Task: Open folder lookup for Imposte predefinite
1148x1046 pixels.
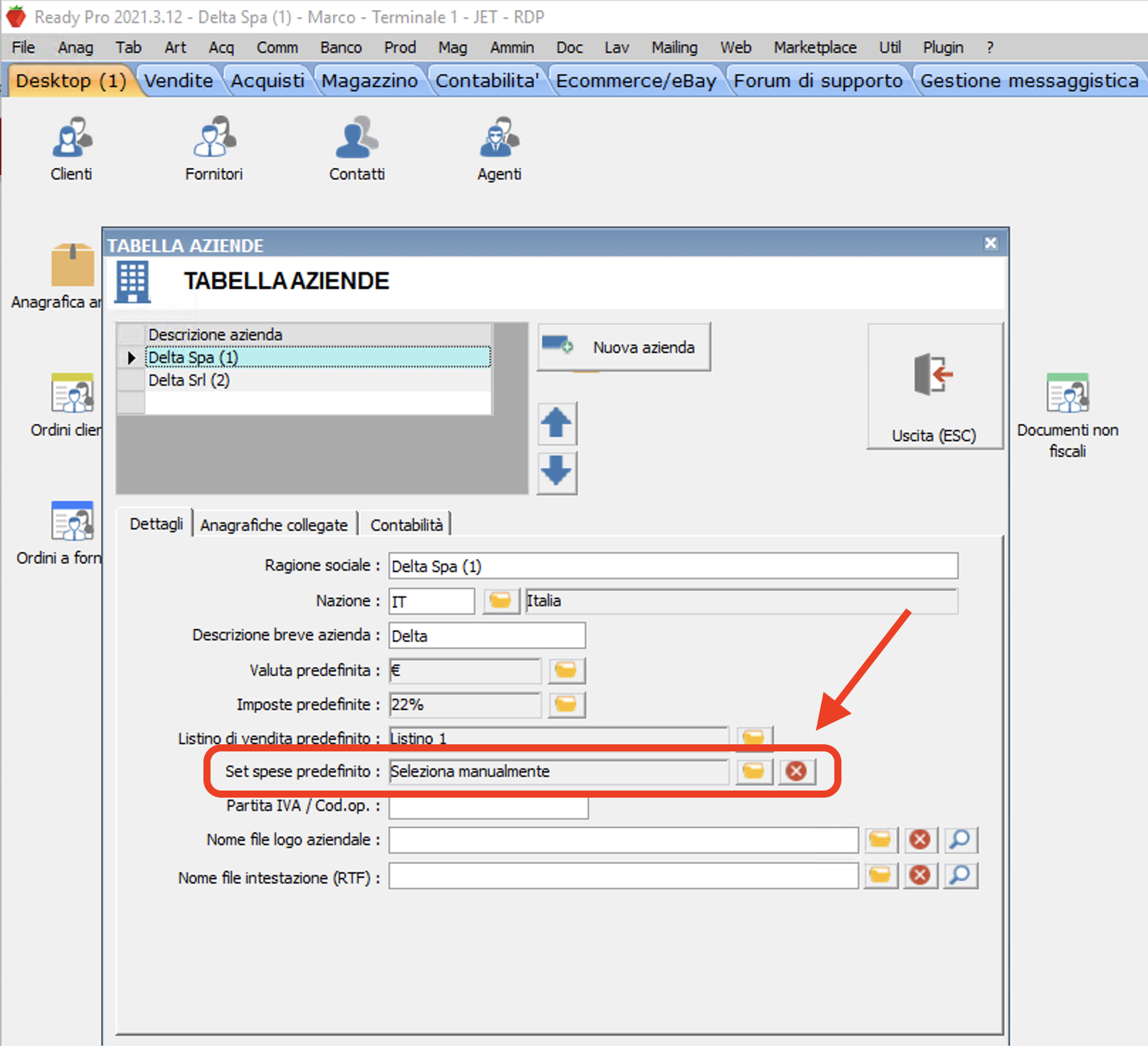Action: pyautogui.click(x=566, y=704)
